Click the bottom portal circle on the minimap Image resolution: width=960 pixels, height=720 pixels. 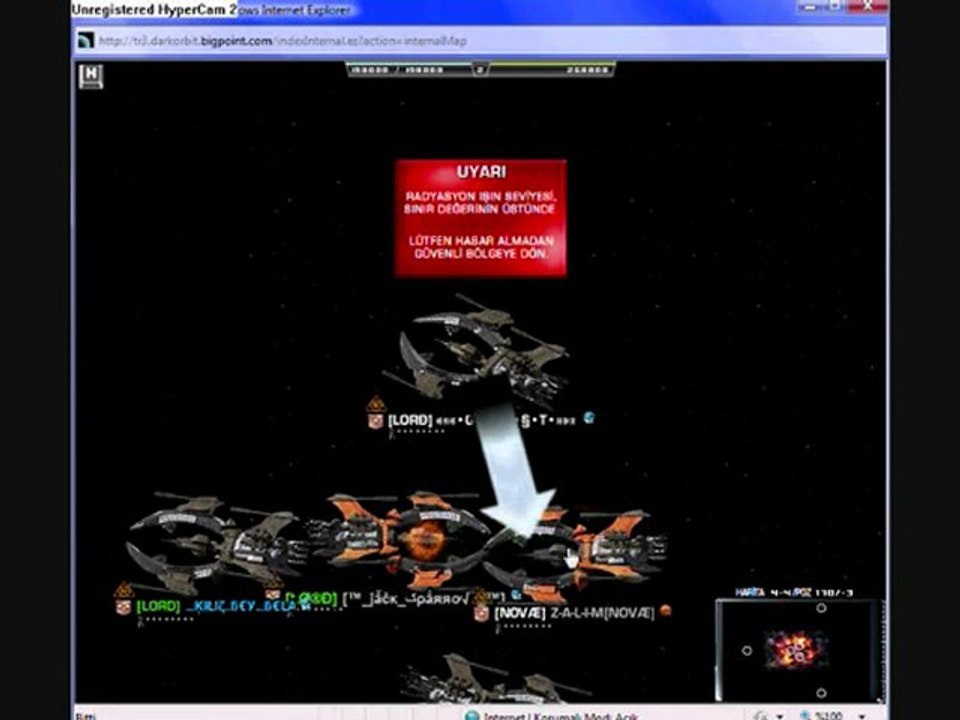[x=821, y=693]
